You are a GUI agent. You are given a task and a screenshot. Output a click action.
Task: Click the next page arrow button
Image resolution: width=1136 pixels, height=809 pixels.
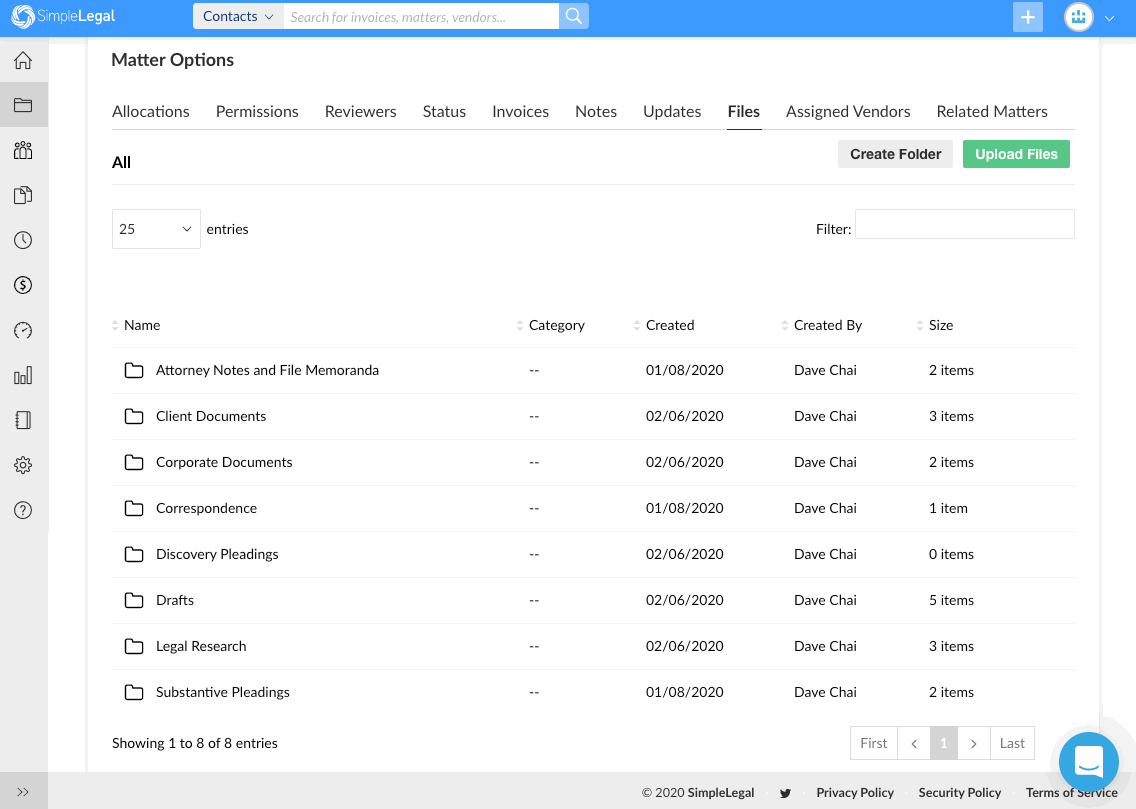(974, 743)
